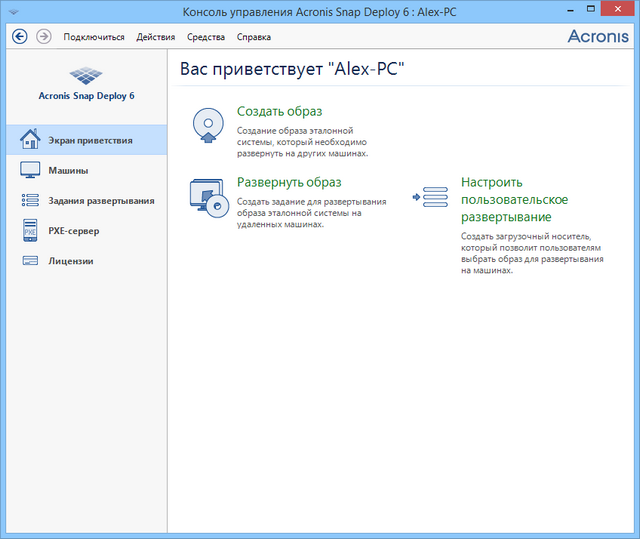Open the Задания развертывания list icon
This screenshot has width=640, height=539.
[30, 200]
